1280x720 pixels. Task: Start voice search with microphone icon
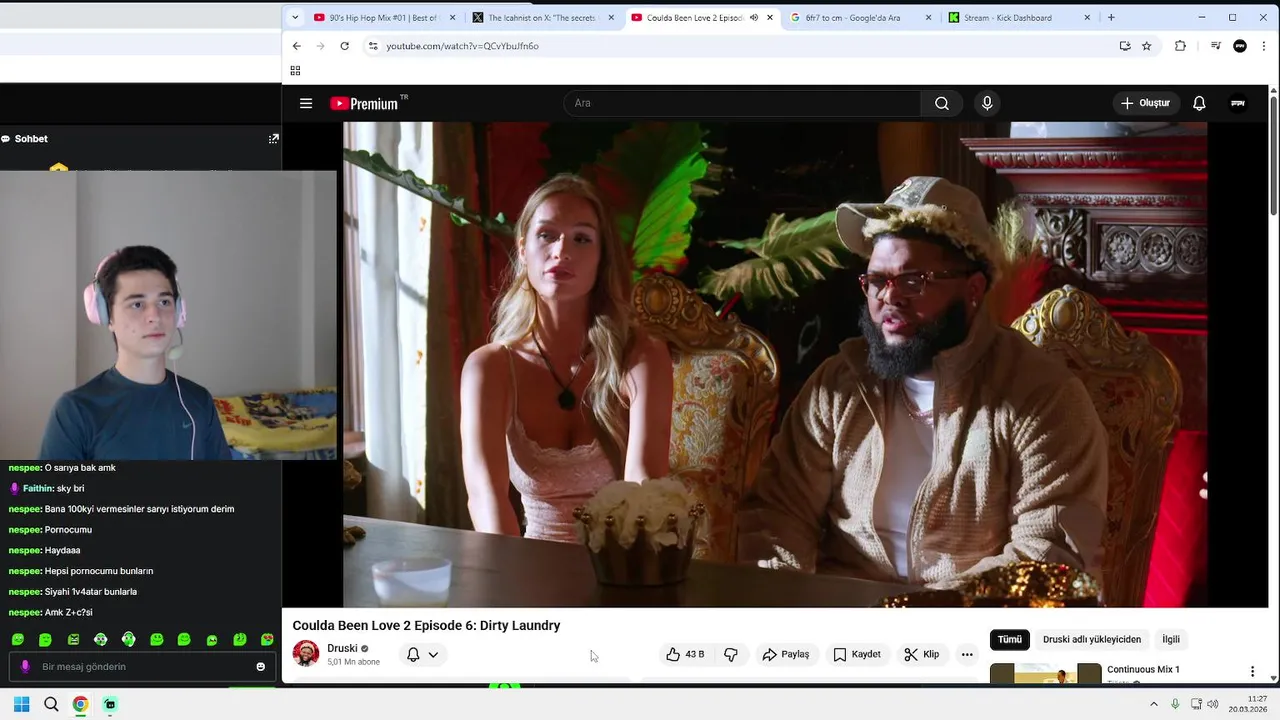pos(987,103)
